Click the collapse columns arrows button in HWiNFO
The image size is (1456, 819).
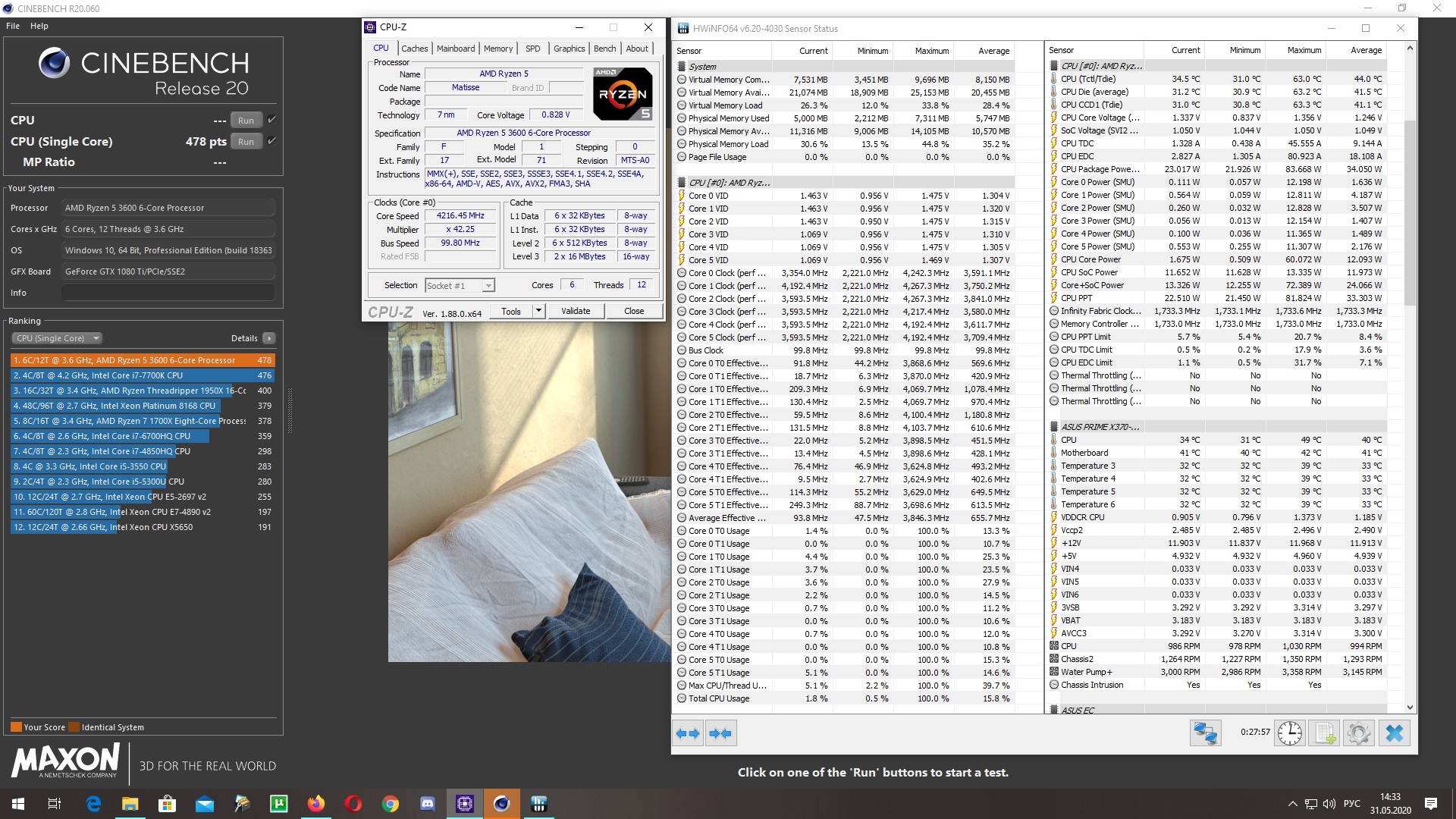point(720,733)
